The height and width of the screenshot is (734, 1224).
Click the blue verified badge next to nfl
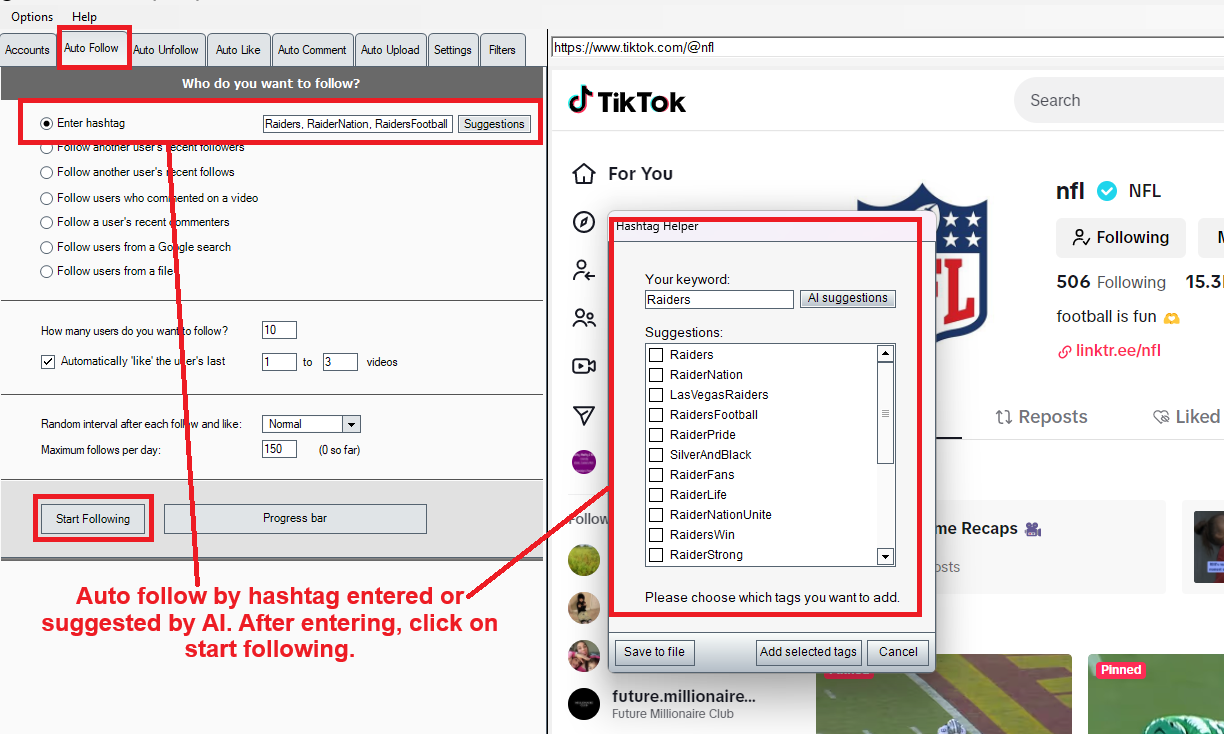tap(1106, 191)
